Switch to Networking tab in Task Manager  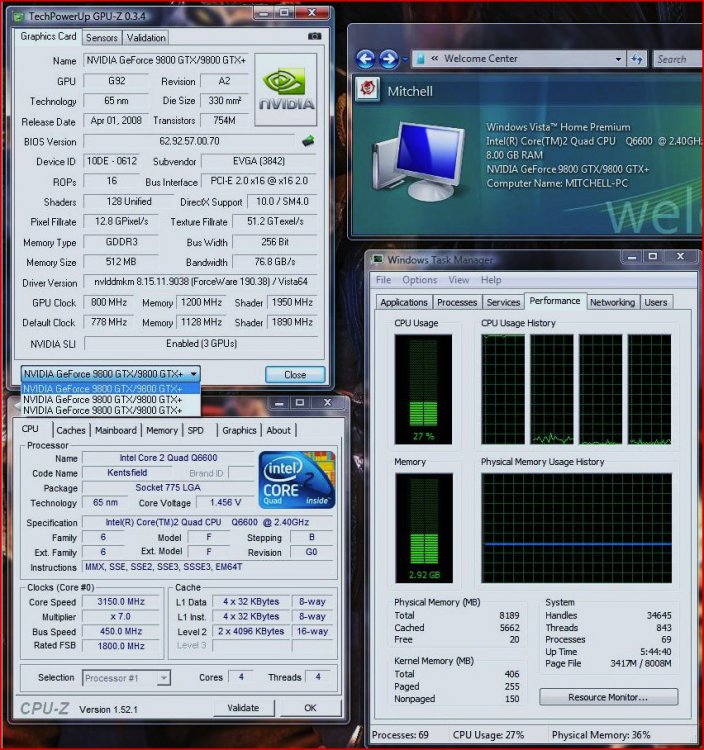[x=612, y=302]
